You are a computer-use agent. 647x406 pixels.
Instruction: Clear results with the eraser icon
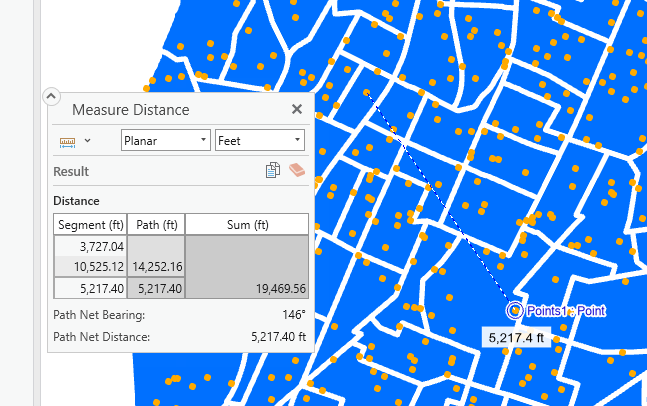tap(297, 170)
